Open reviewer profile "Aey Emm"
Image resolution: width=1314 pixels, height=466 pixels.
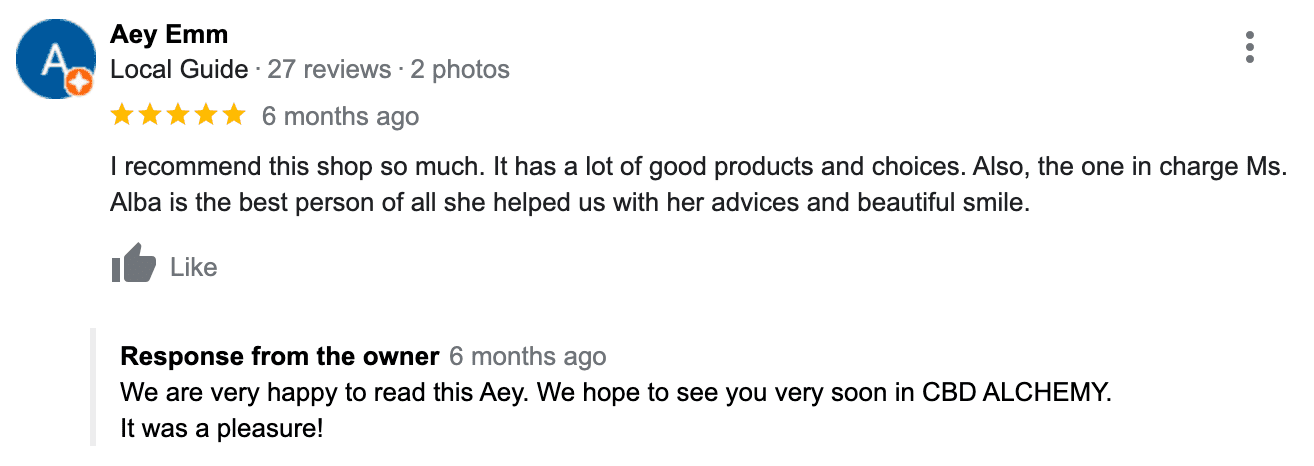coord(169,35)
